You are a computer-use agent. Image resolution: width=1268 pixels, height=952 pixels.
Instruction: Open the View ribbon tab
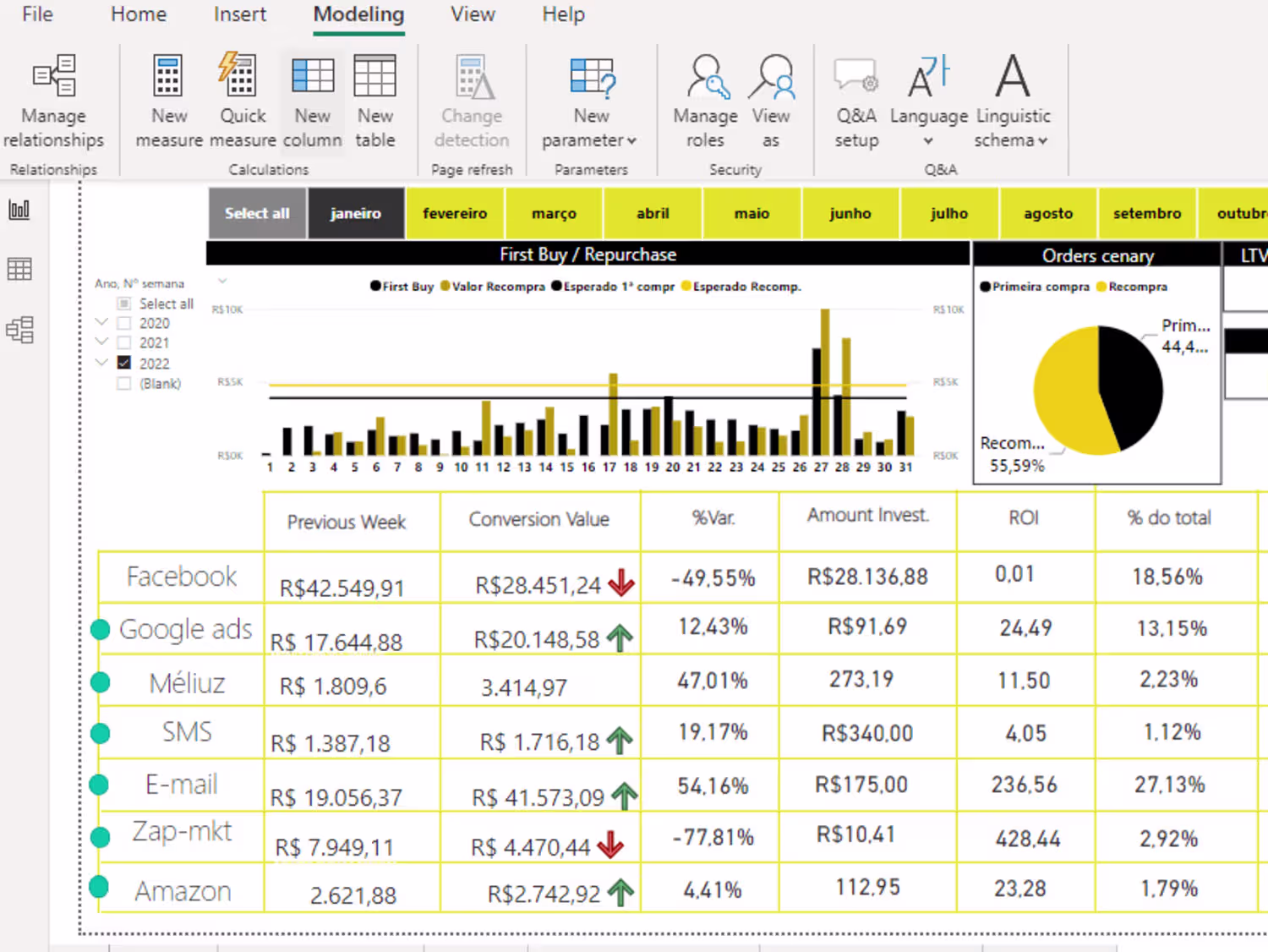(473, 14)
